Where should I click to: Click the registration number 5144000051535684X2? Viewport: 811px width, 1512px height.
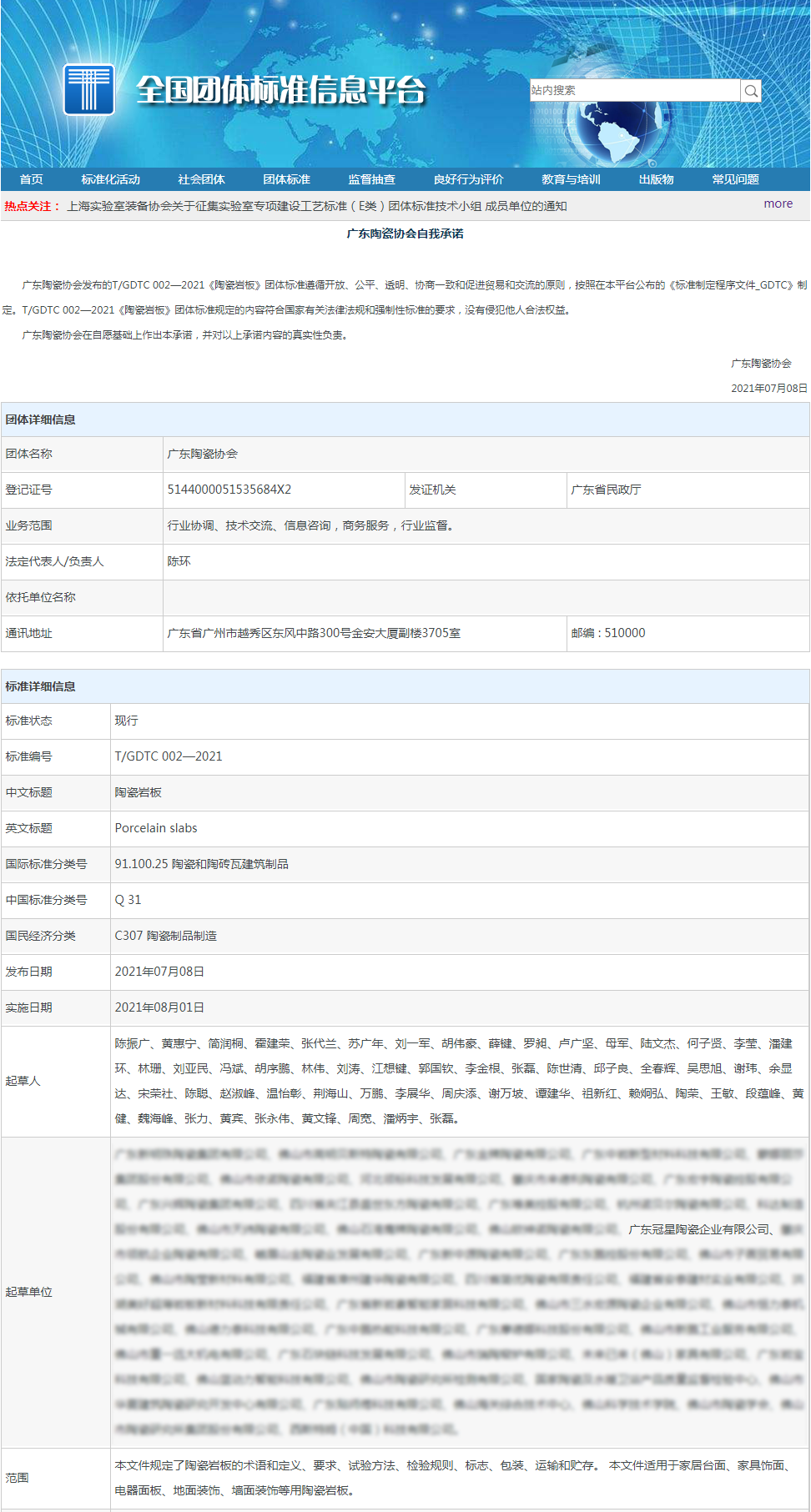(229, 490)
